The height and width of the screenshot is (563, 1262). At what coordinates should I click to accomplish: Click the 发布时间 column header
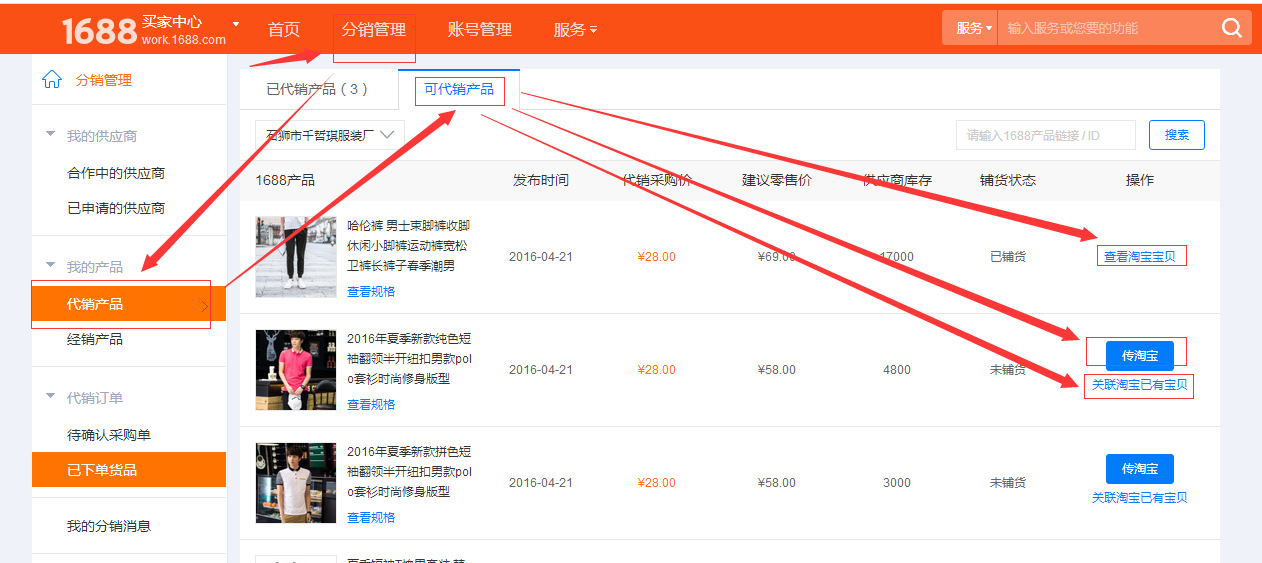pyautogui.click(x=541, y=180)
